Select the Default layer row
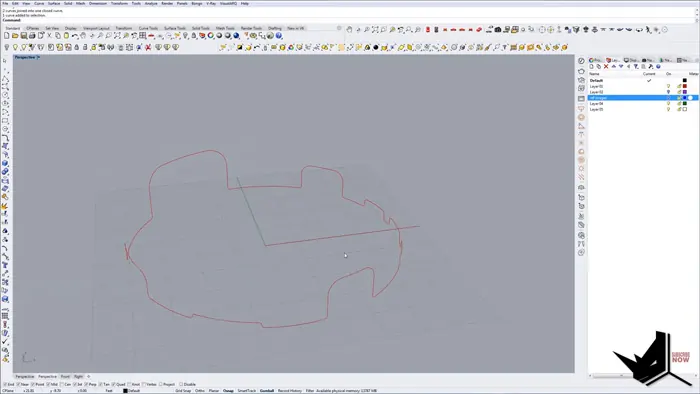The height and width of the screenshot is (394, 700). point(643,80)
